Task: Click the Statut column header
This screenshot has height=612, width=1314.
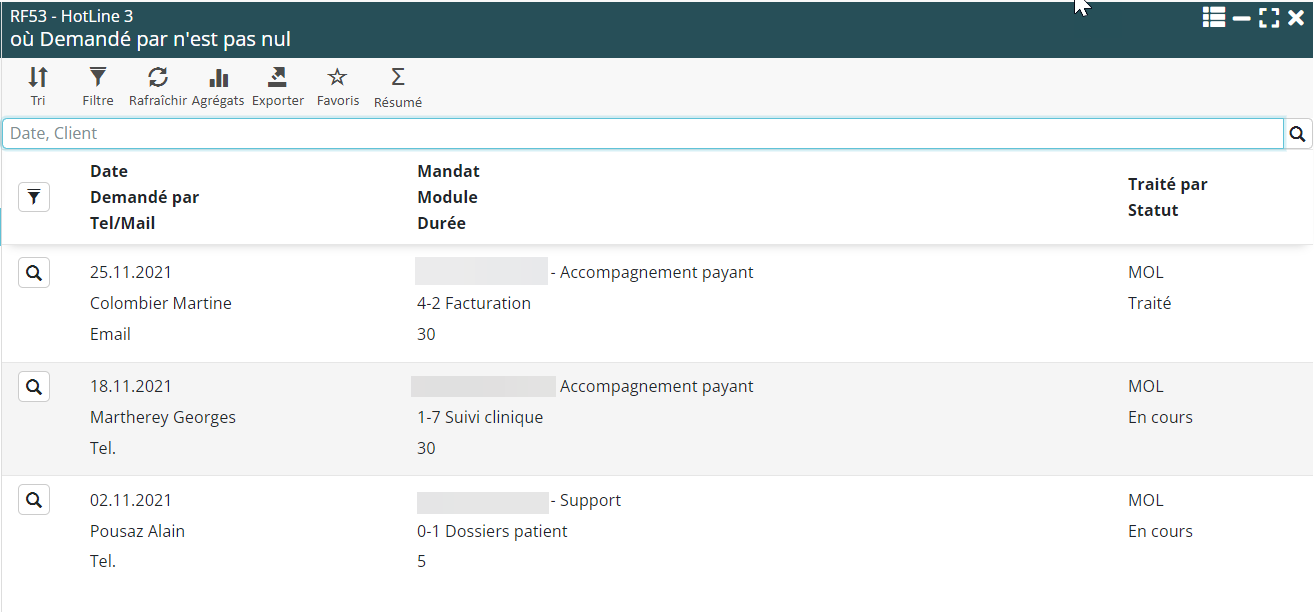Action: (x=1153, y=210)
